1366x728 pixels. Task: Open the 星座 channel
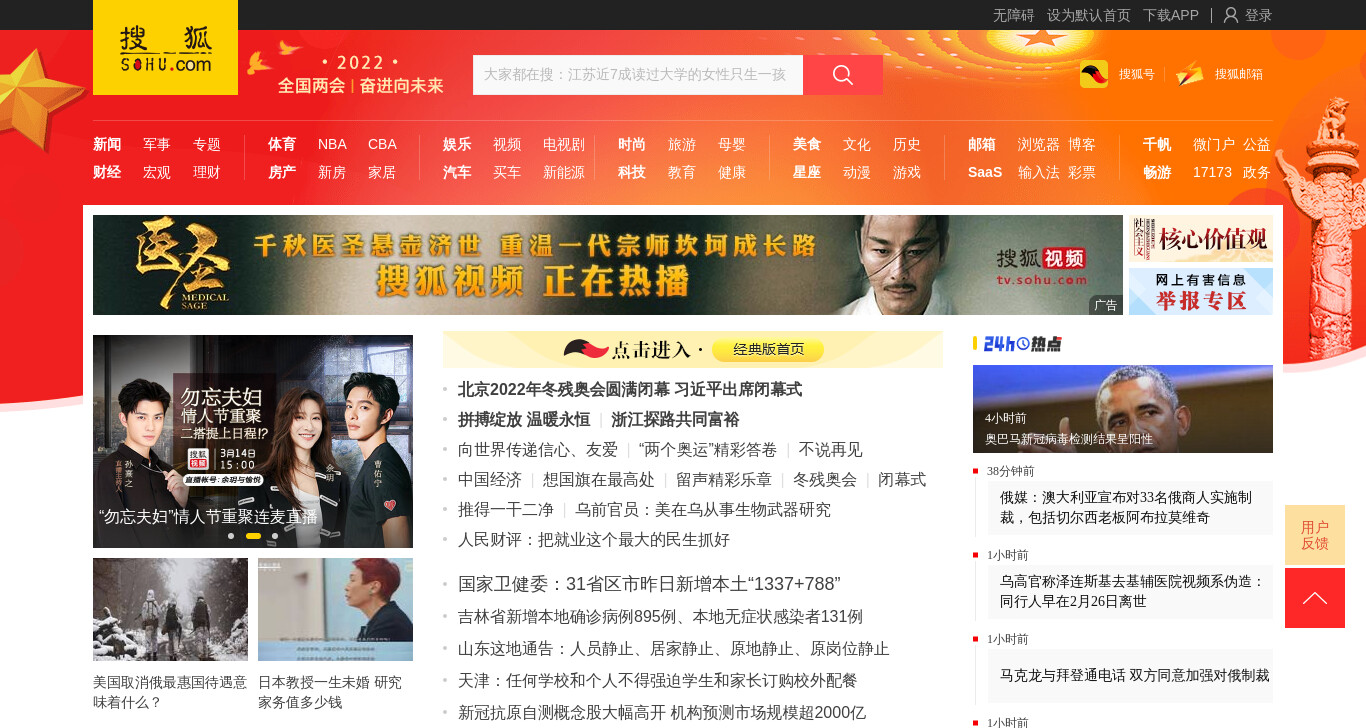click(x=807, y=172)
